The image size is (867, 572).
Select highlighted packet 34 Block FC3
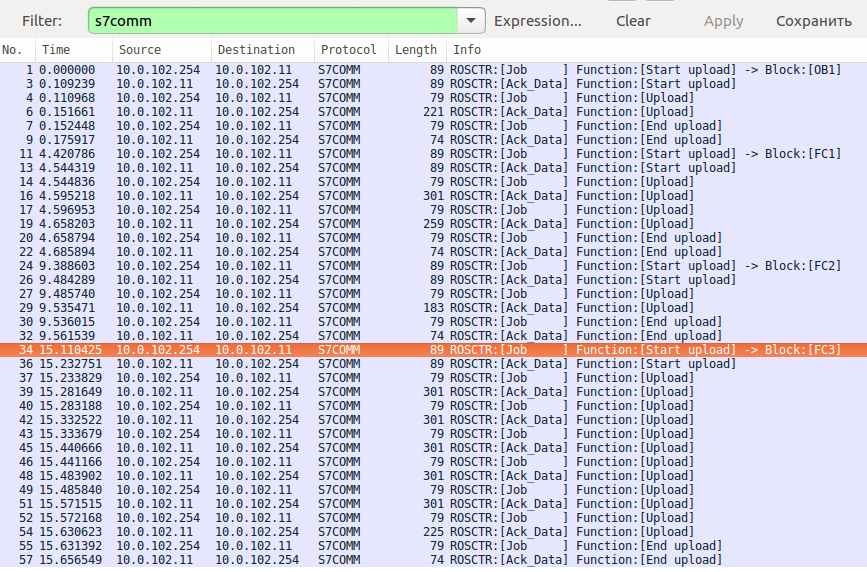pyautogui.click(x=434, y=350)
